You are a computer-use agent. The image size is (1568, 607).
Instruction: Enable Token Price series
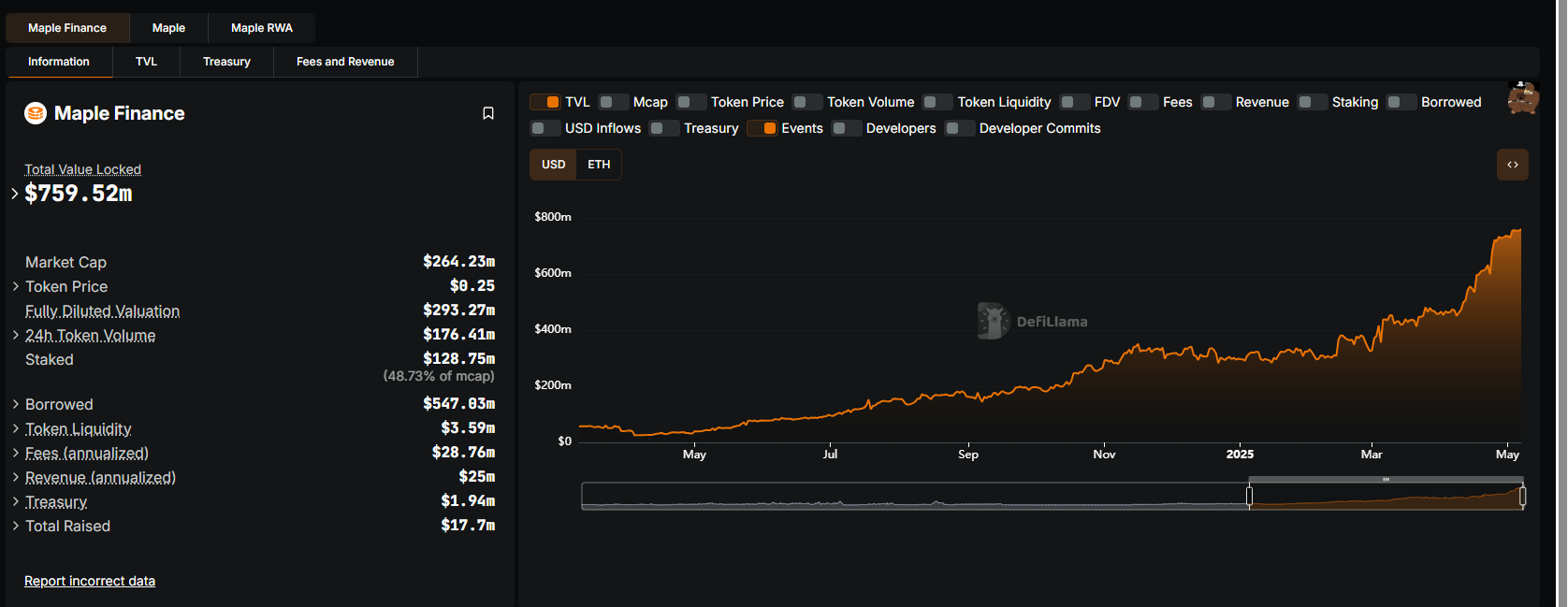pyautogui.click(x=691, y=102)
